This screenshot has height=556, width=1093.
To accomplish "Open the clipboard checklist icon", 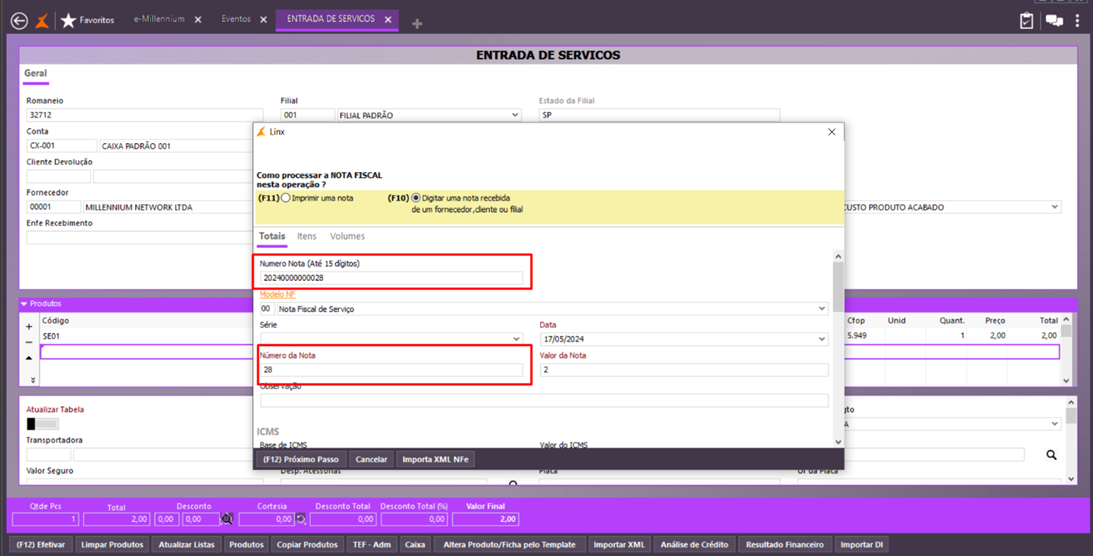I will coord(1026,21).
